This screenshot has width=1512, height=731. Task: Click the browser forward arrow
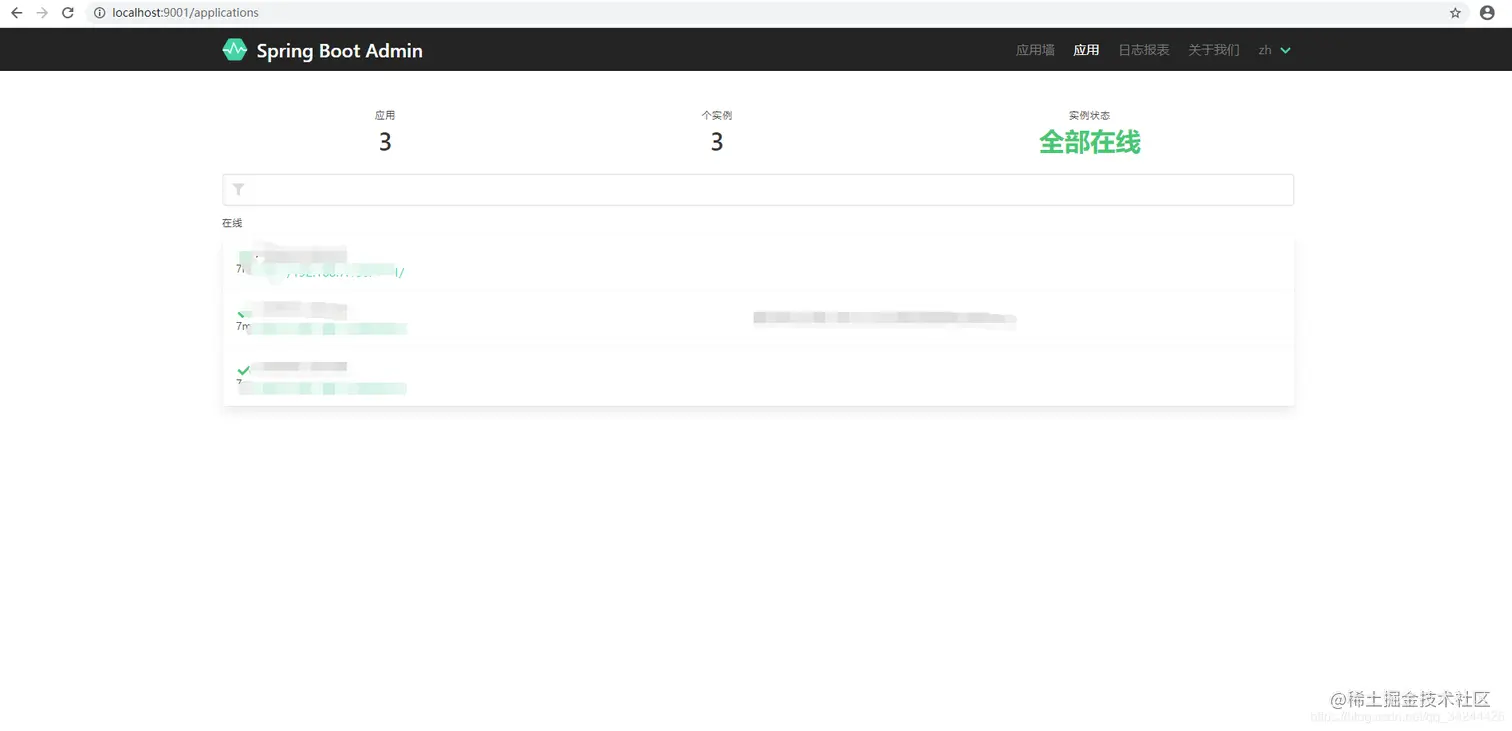pyautogui.click(x=42, y=13)
